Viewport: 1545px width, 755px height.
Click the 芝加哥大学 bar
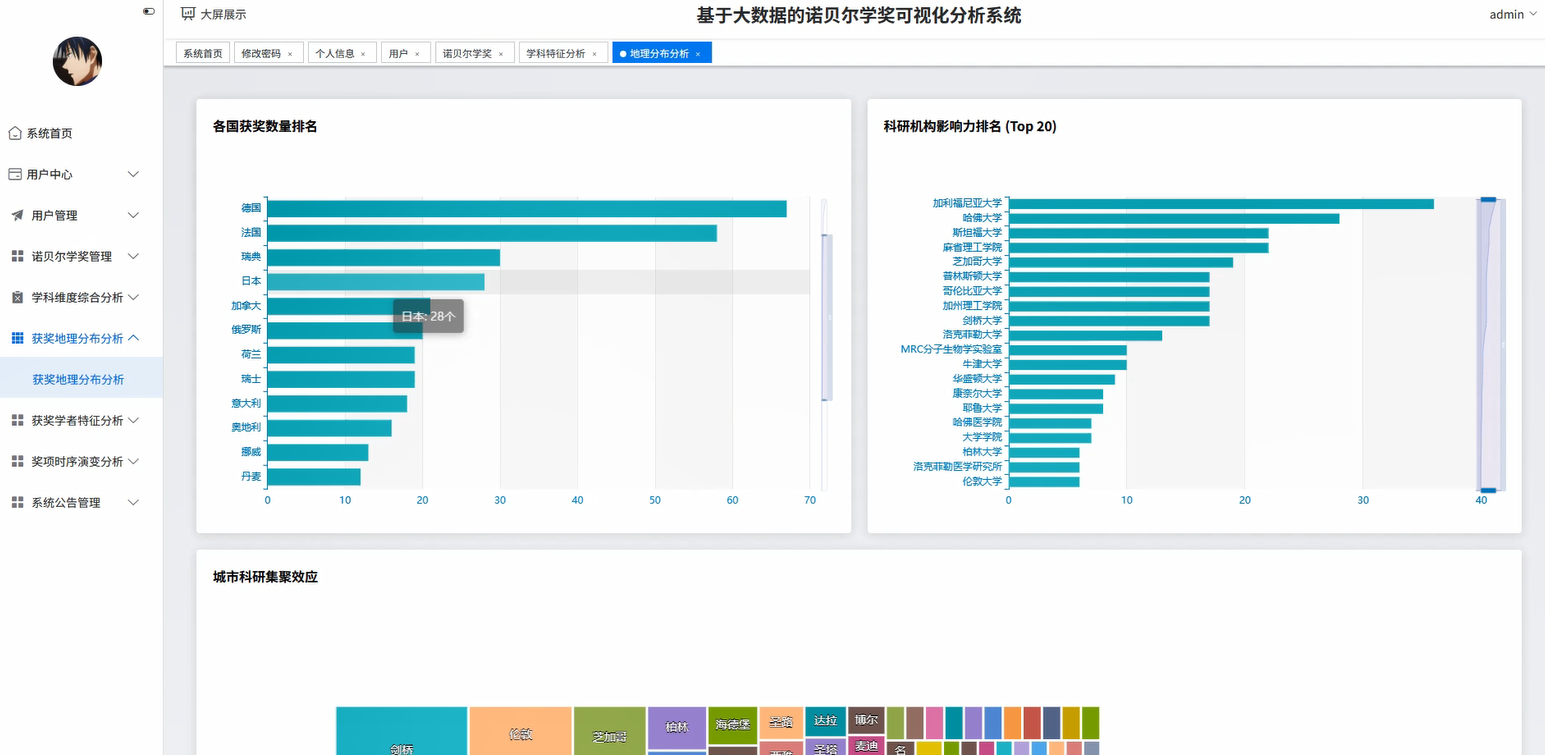tap(1120, 262)
